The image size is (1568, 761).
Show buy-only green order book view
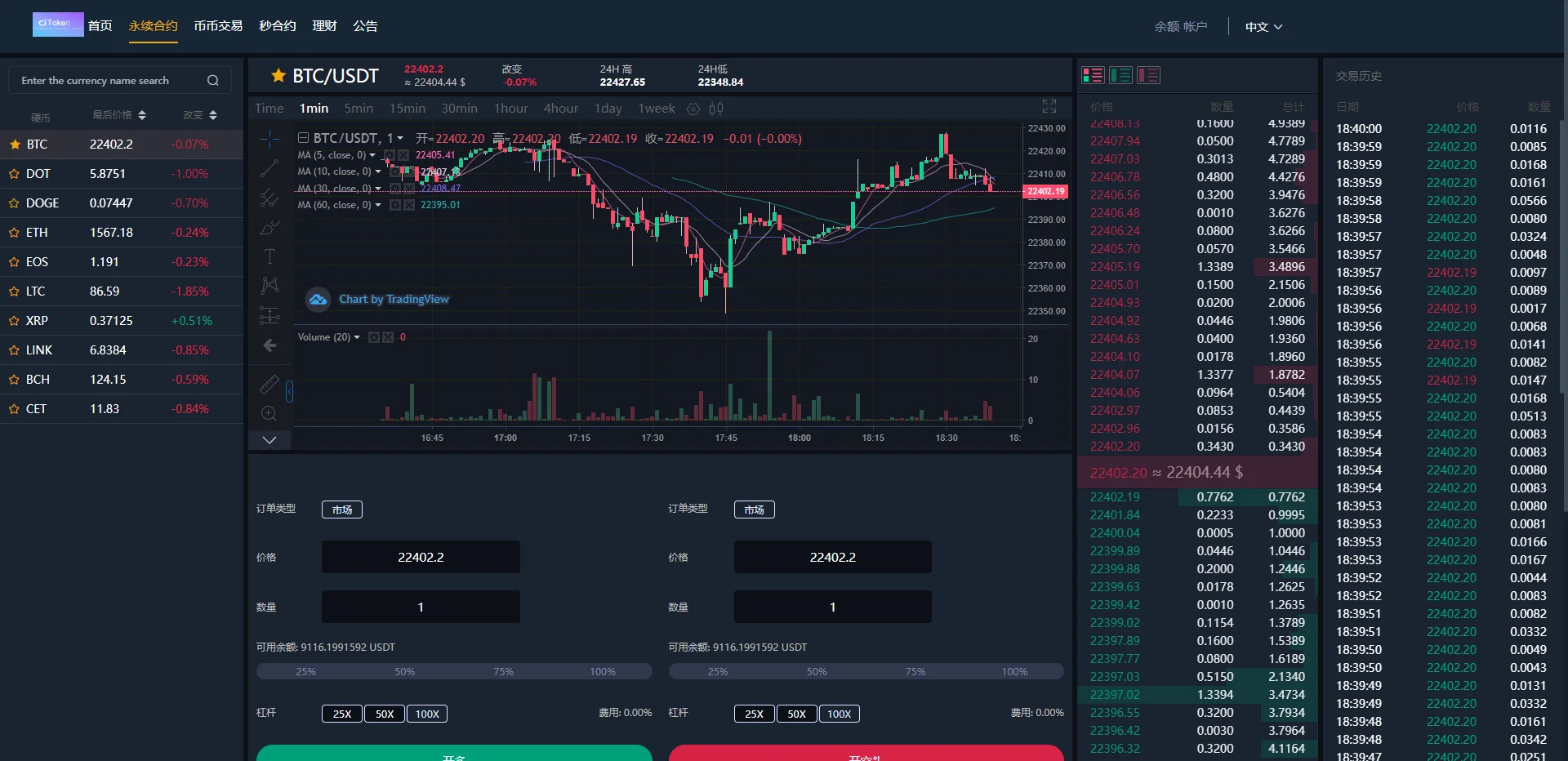tap(1120, 76)
